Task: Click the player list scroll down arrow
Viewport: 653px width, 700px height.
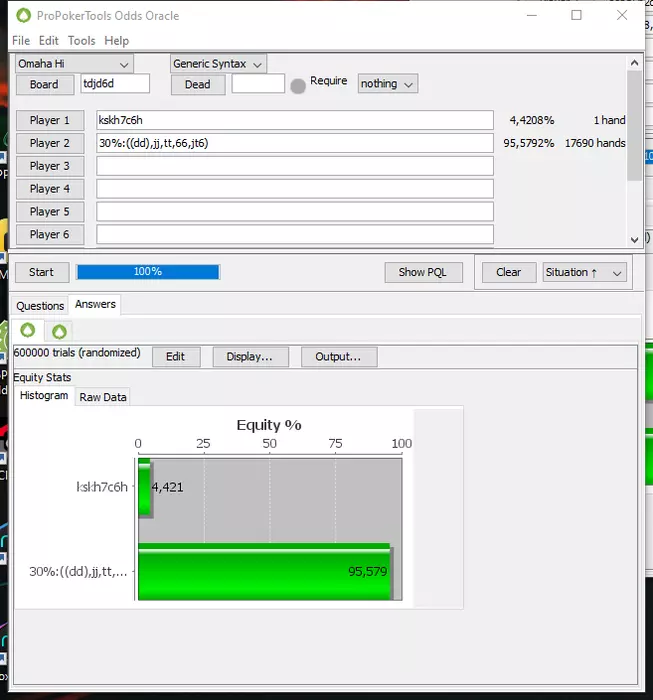Action: (x=634, y=239)
